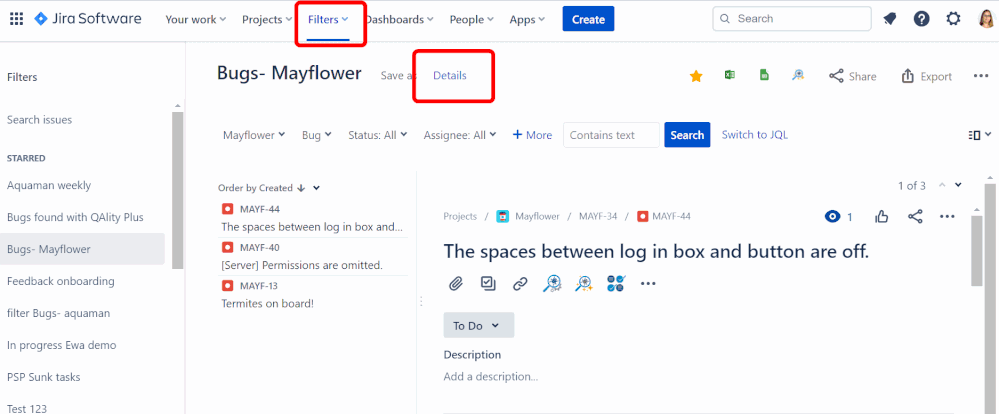
Task: Add more criteria with + More
Action: 532,135
